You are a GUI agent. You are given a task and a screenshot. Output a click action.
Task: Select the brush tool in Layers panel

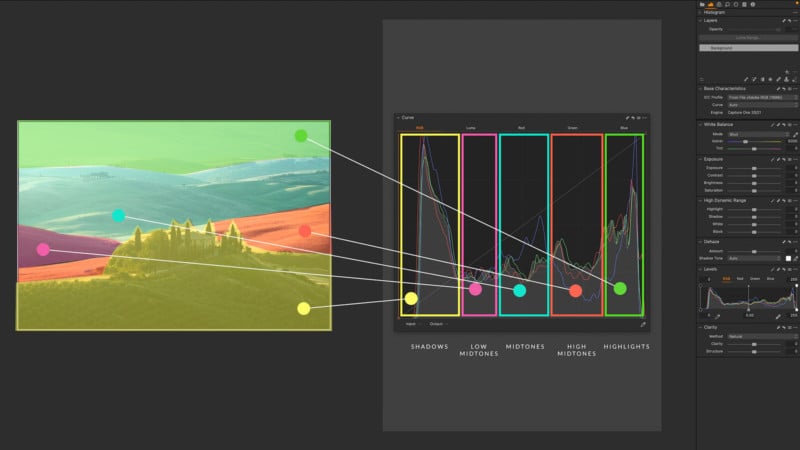(x=748, y=79)
